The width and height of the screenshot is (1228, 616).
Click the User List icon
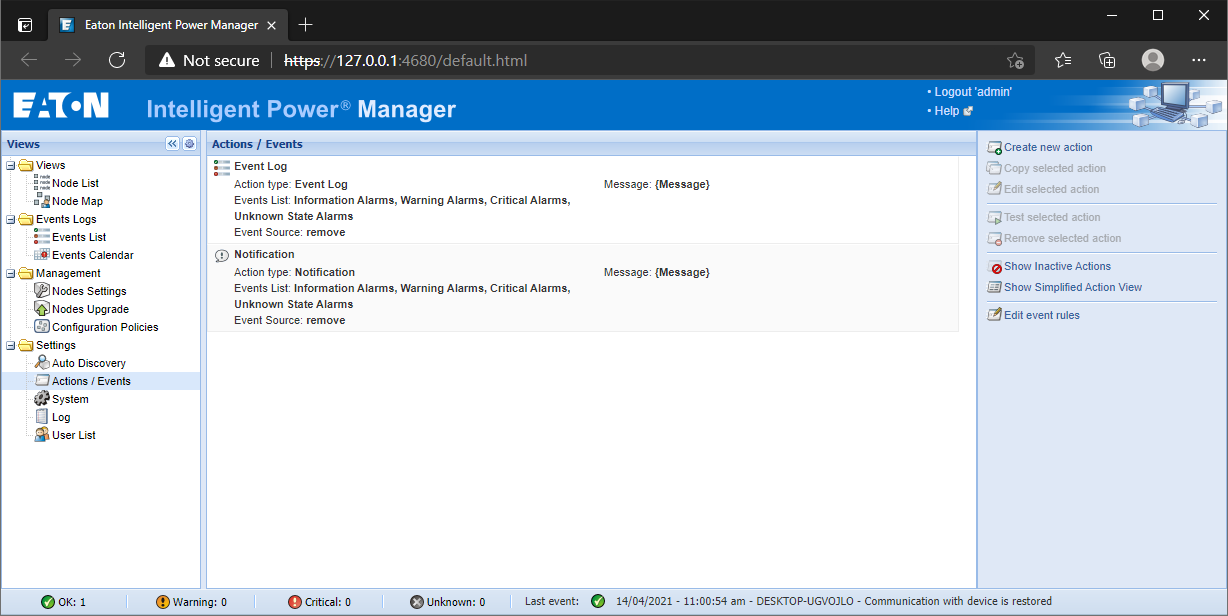[x=42, y=435]
